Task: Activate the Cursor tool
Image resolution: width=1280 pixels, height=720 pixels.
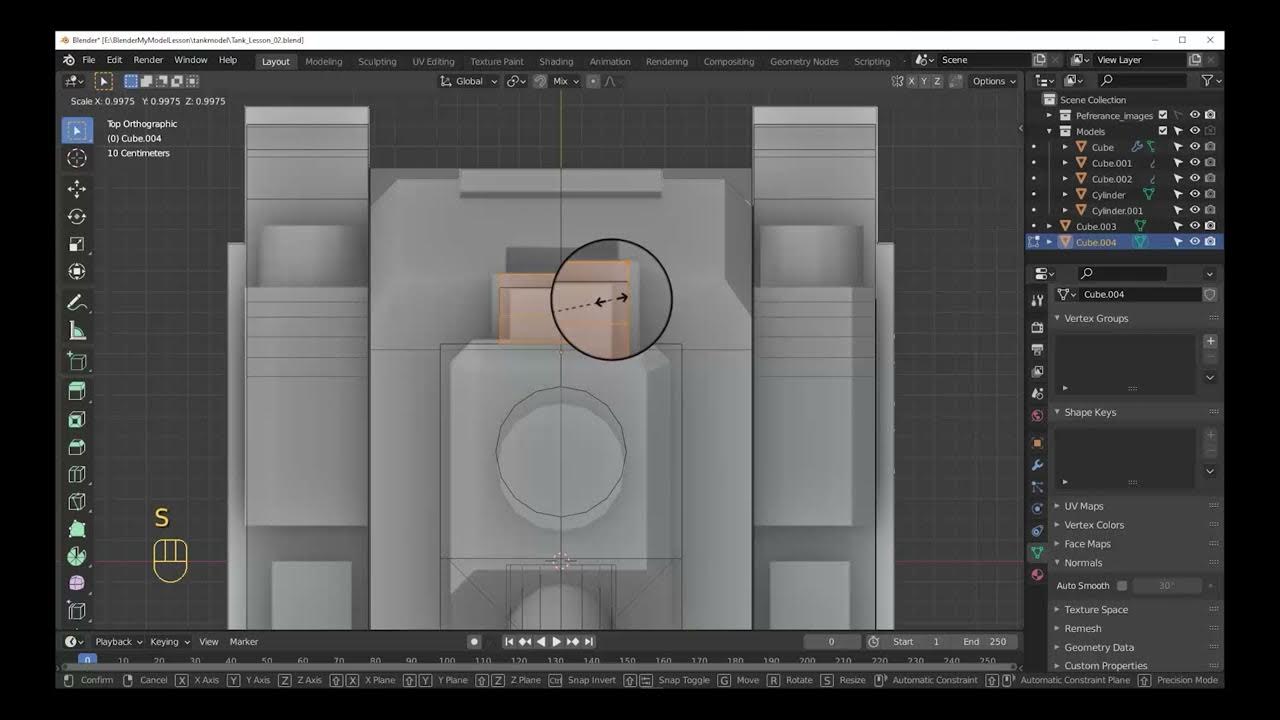Action: [77, 158]
